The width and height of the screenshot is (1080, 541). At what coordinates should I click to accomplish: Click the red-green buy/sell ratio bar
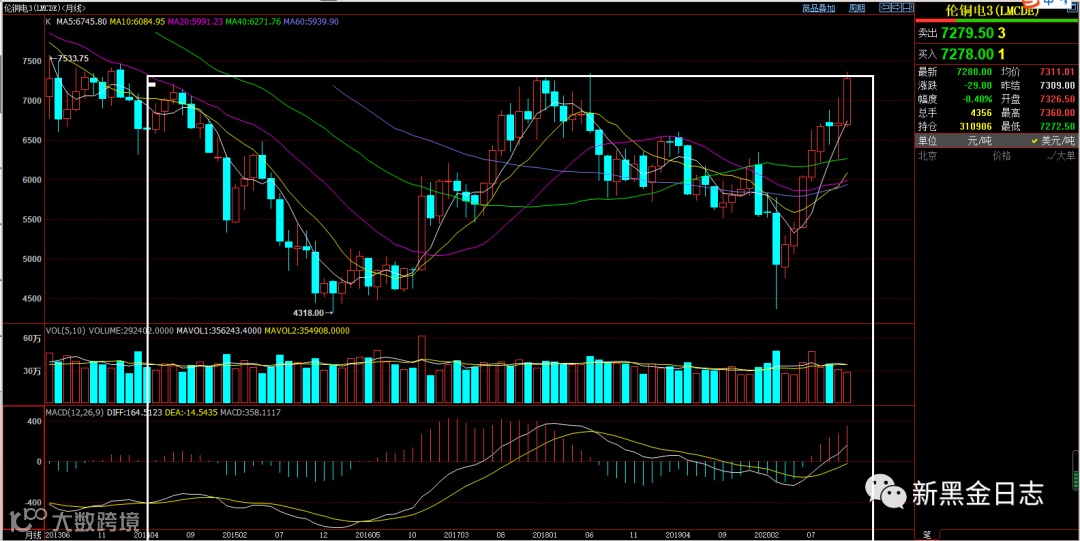[x=995, y=21]
